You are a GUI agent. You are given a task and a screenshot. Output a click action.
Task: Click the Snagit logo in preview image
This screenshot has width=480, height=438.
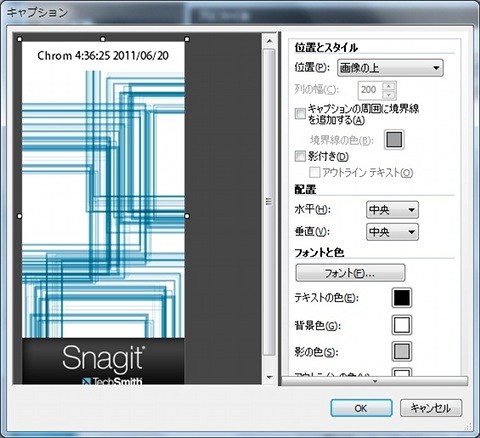103,358
